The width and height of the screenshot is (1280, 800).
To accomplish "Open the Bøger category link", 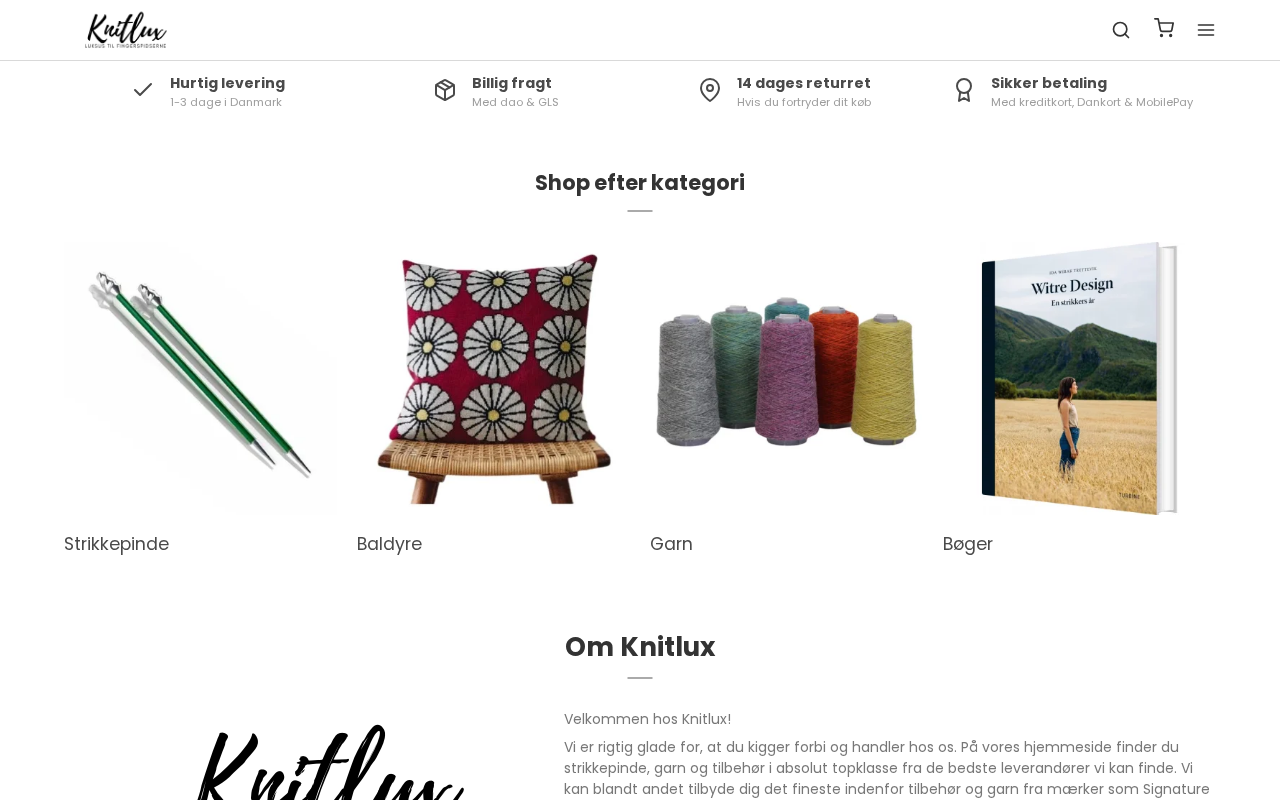I will (x=968, y=544).
